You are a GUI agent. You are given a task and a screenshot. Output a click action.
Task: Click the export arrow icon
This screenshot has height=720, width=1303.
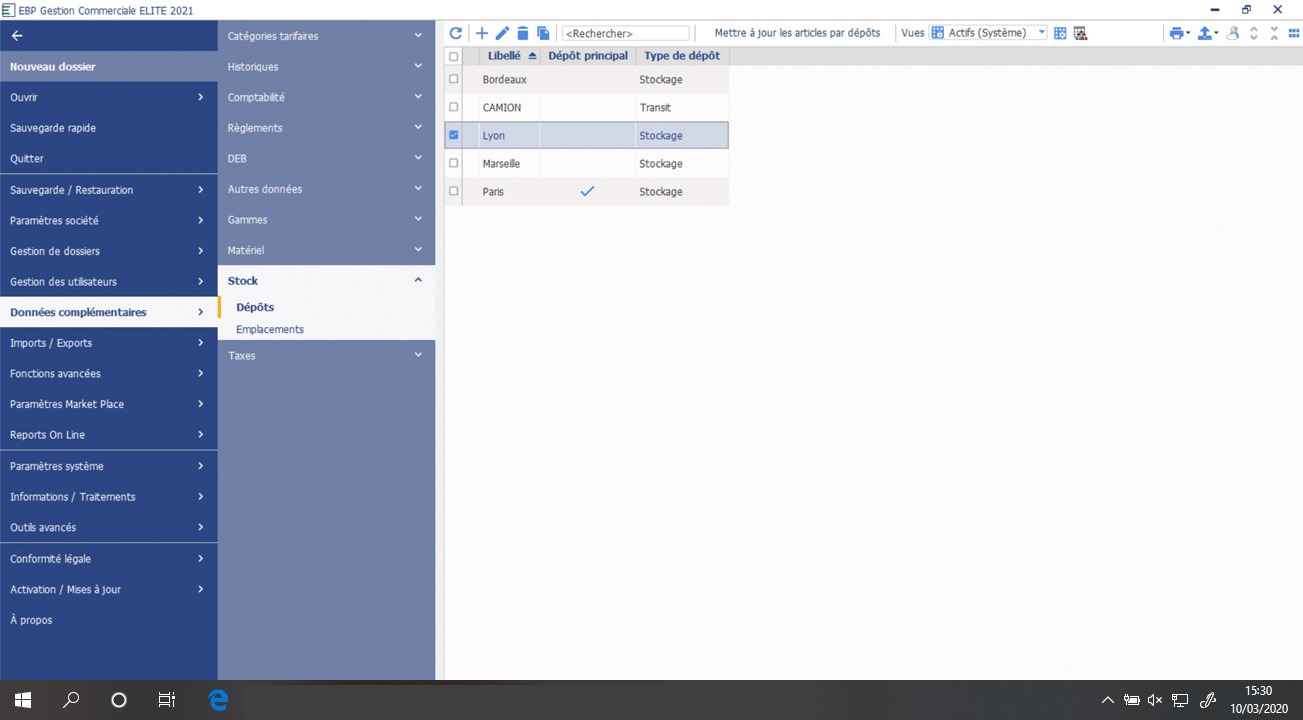pos(1207,33)
